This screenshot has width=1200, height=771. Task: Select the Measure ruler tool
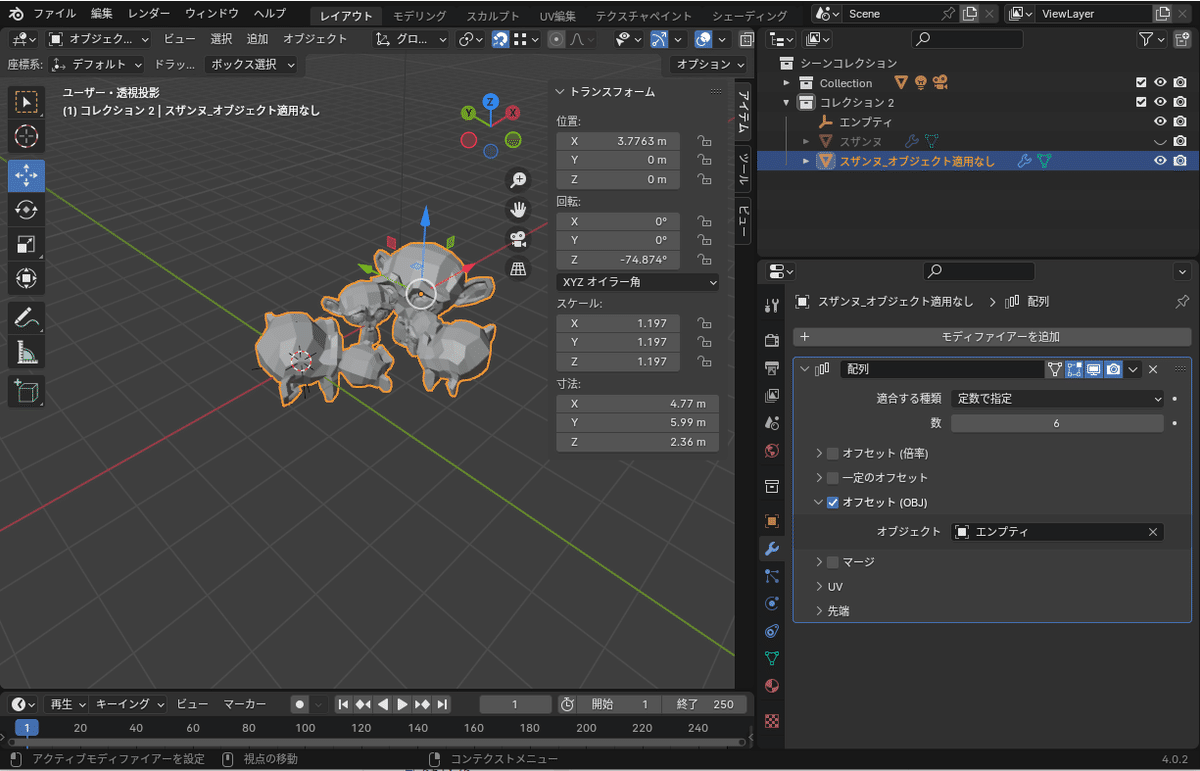coord(26,352)
